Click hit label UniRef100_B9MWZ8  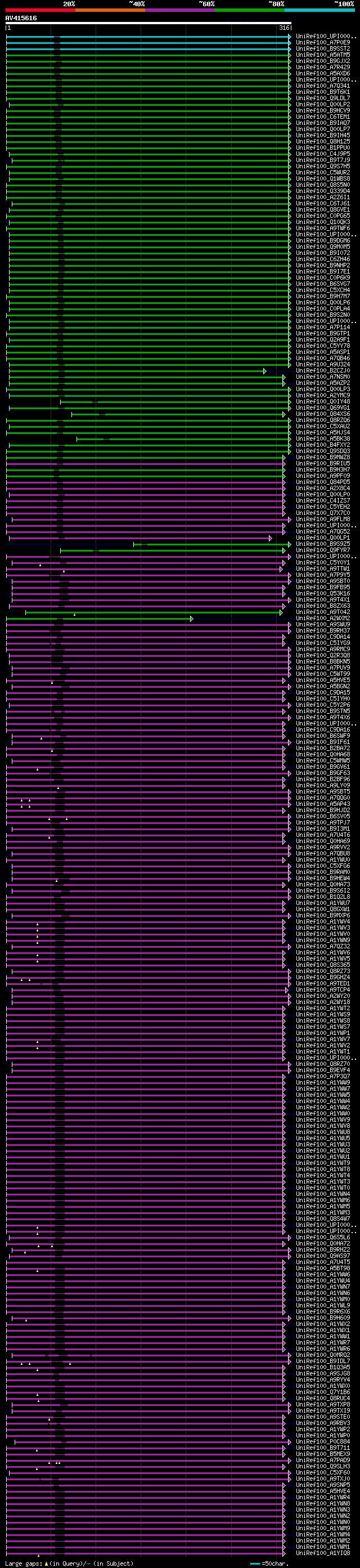point(323,457)
